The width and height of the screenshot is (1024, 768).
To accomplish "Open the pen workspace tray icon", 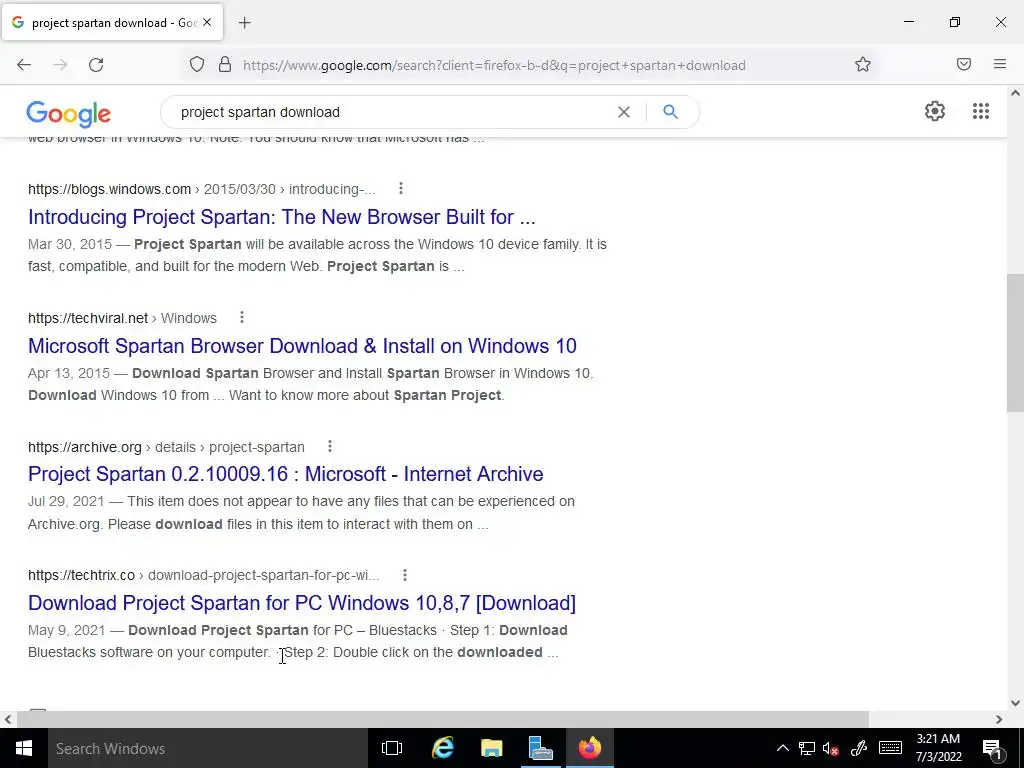I will (x=859, y=748).
